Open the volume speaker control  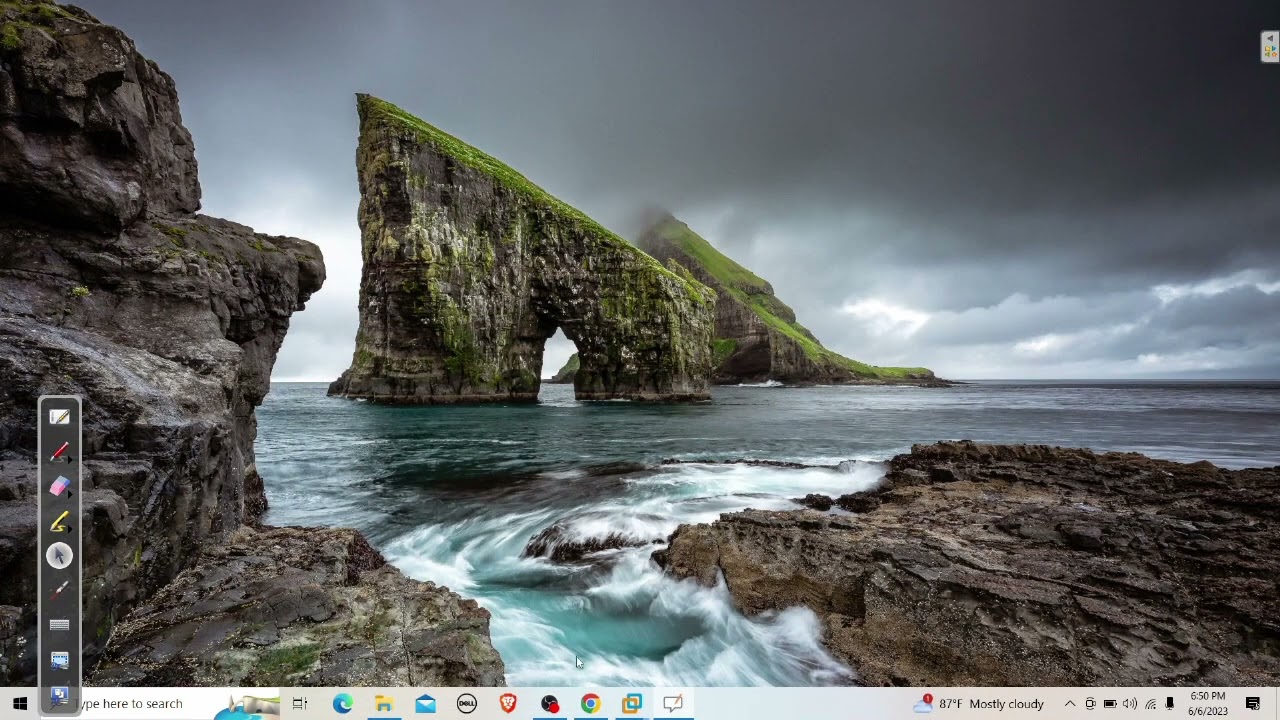1130,704
